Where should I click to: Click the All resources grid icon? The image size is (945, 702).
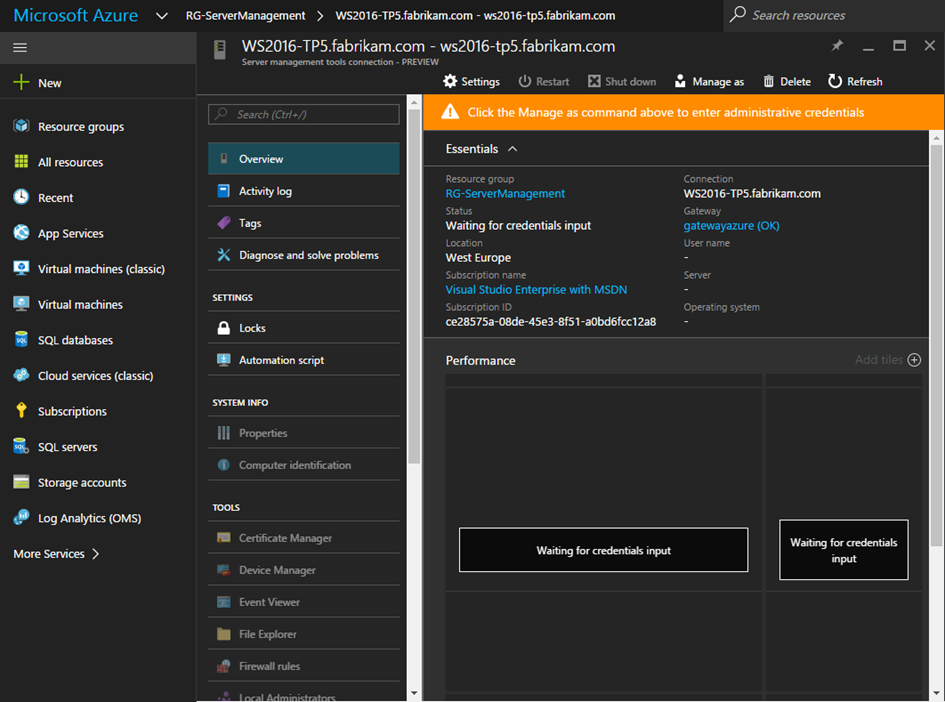point(21,161)
